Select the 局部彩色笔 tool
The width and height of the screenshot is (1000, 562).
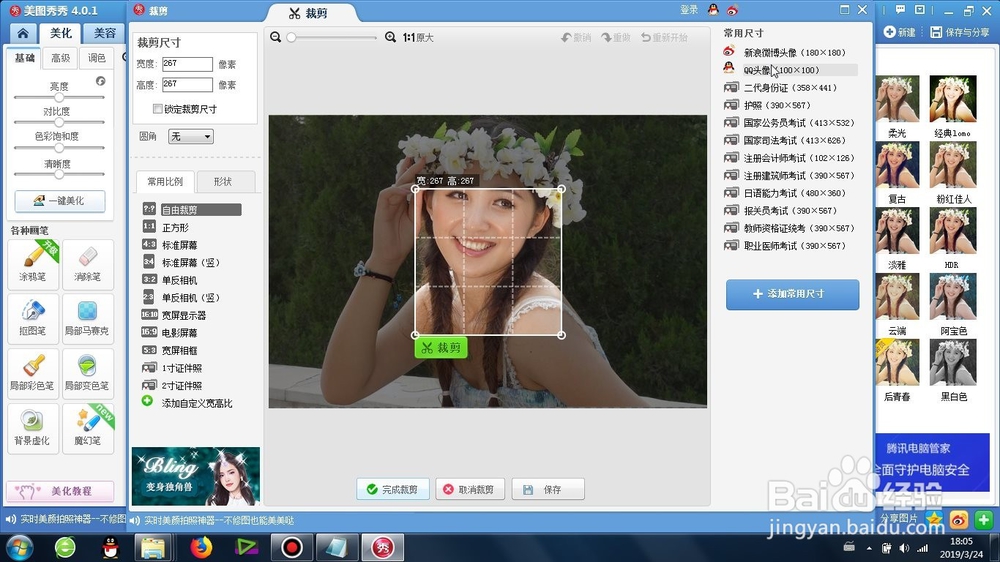point(33,374)
